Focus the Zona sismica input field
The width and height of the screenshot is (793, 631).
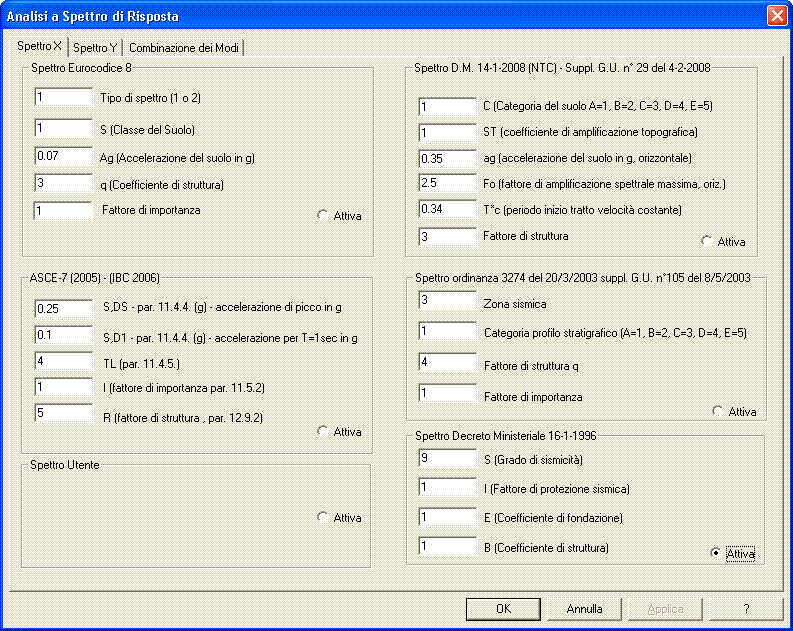click(x=447, y=301)
